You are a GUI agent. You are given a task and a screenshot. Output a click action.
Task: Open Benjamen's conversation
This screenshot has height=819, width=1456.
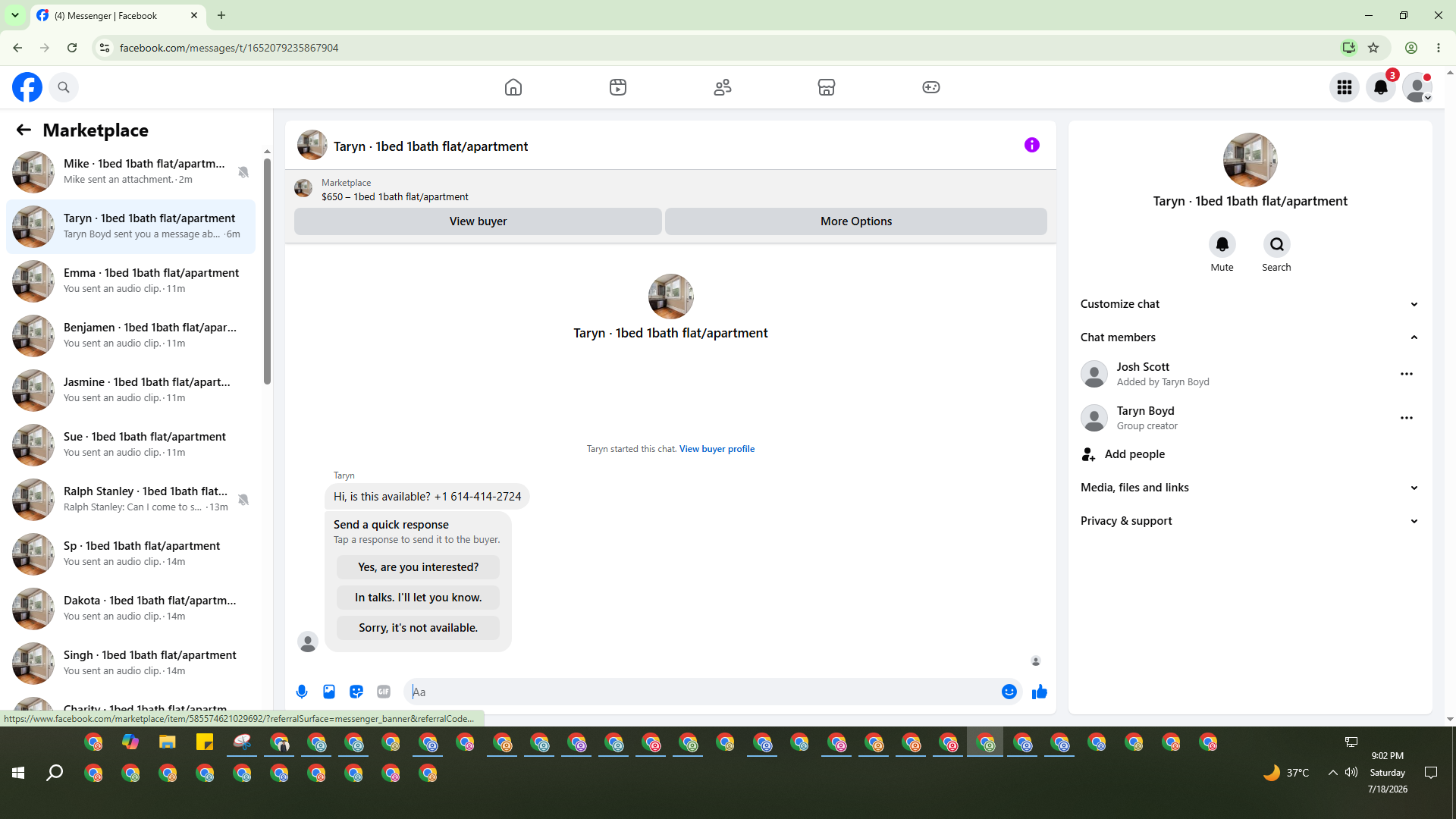point(130,335)
